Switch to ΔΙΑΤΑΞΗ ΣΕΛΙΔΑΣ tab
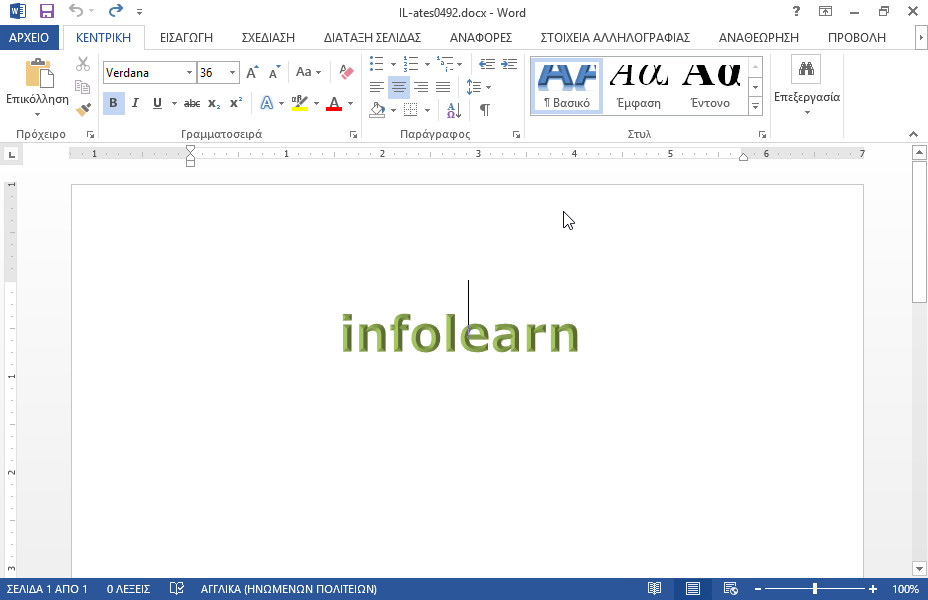Image resolution: width=928 pixels, height=600 pixels. click(x=372, y=37)
